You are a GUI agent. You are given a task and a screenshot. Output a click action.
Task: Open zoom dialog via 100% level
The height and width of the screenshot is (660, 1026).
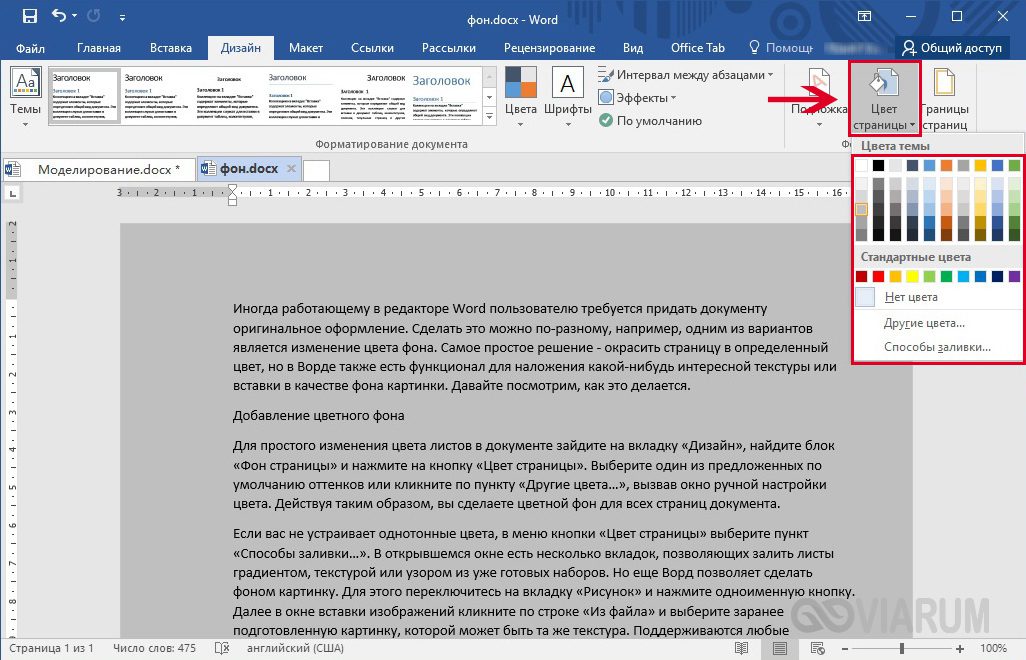(993, 648)
